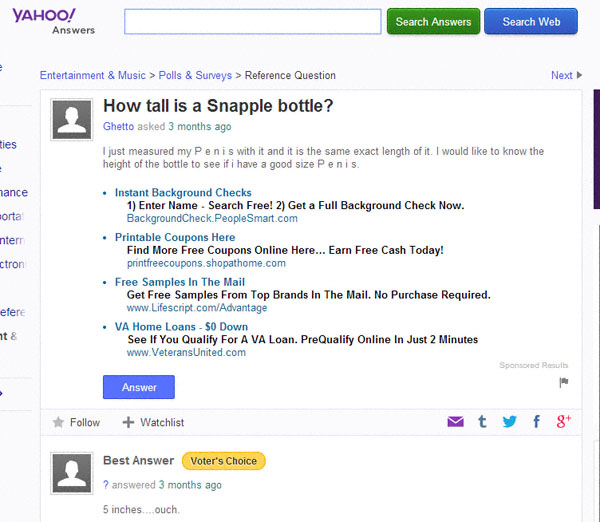This screenshot has width=600, height=522.
Task: Open Instant Background Checks ad link
Action: pos(183,193)
